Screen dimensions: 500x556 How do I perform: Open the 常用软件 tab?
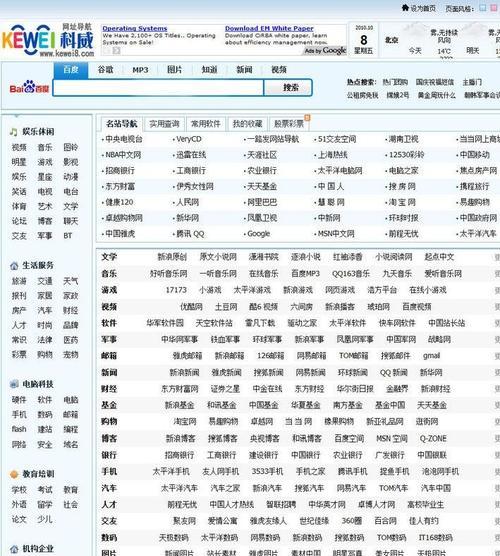tap(206, 124)
